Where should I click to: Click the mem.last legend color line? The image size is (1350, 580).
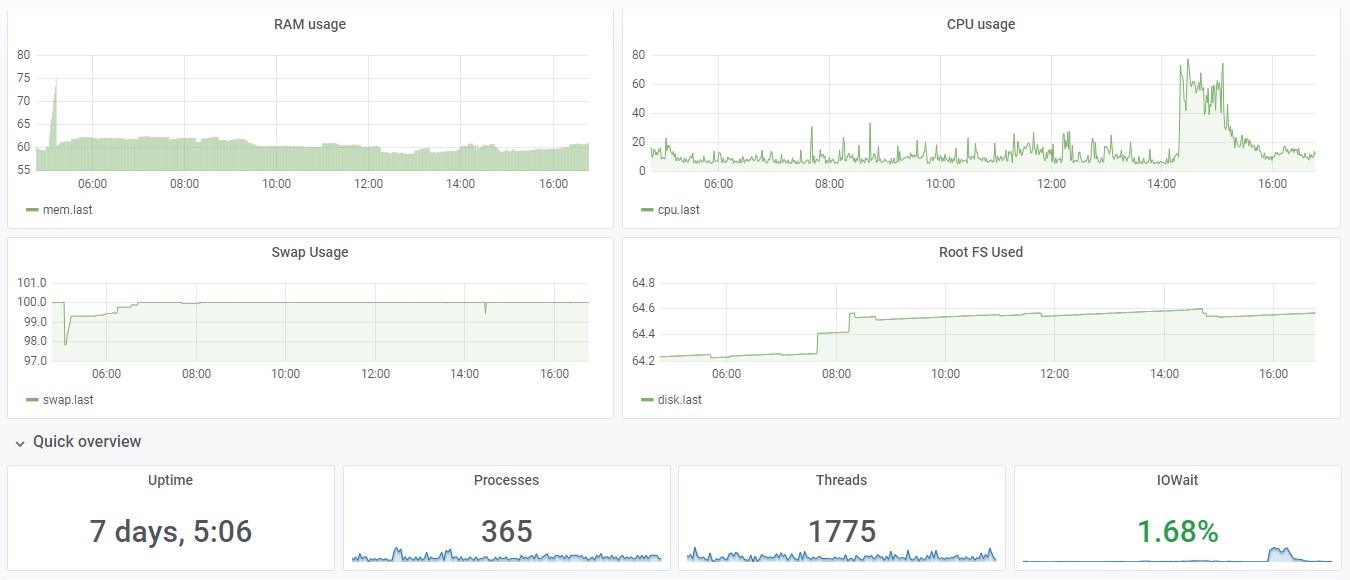point(33,210)
